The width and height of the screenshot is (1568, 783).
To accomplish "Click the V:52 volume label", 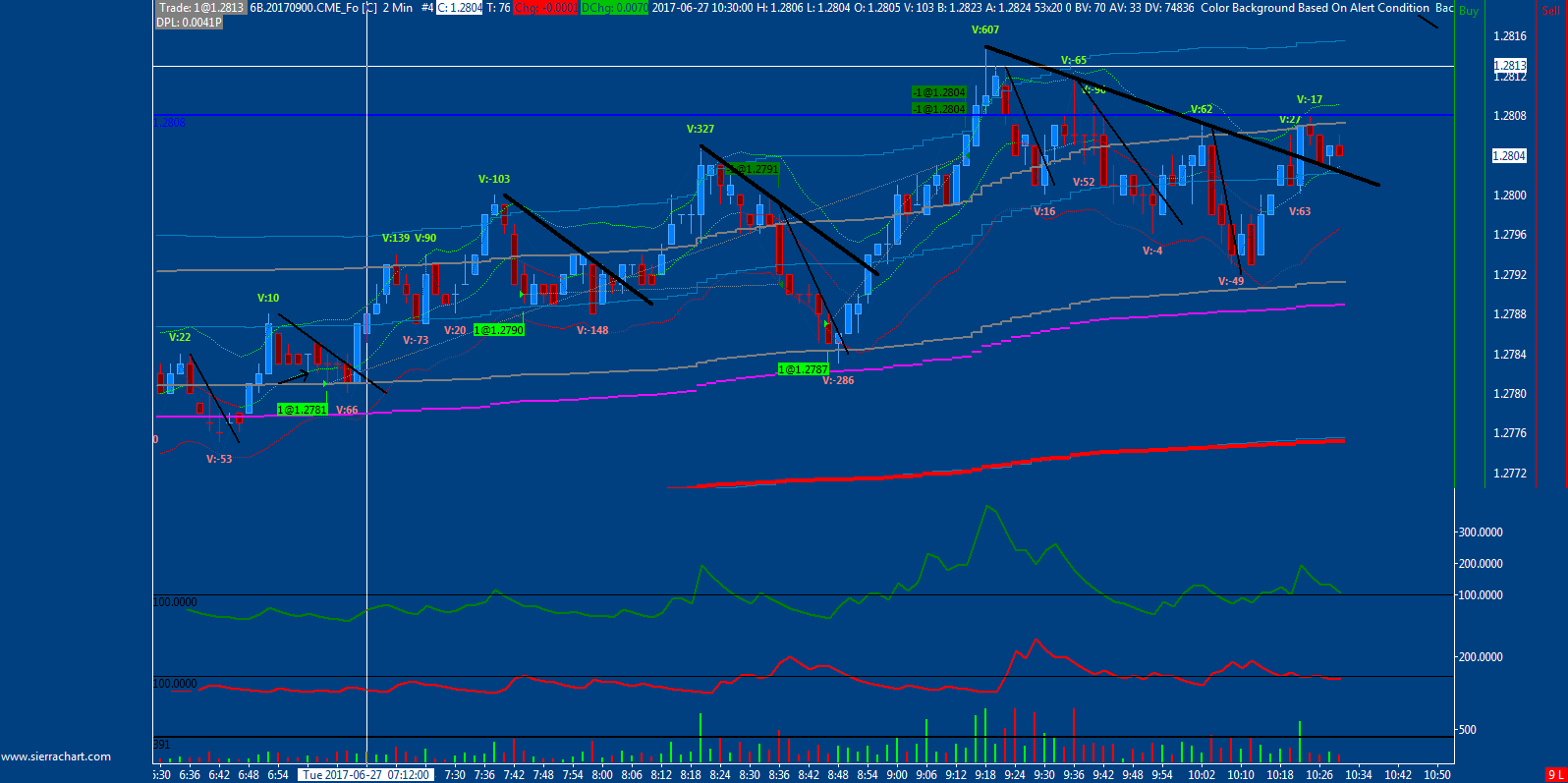I will click(1084, 182).
